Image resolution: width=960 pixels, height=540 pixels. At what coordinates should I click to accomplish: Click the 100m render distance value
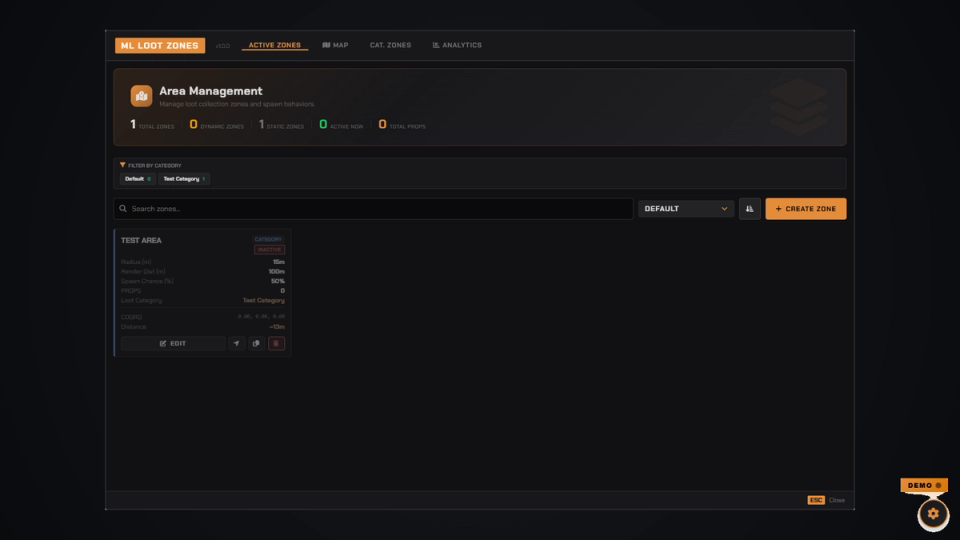click(276, 271)
